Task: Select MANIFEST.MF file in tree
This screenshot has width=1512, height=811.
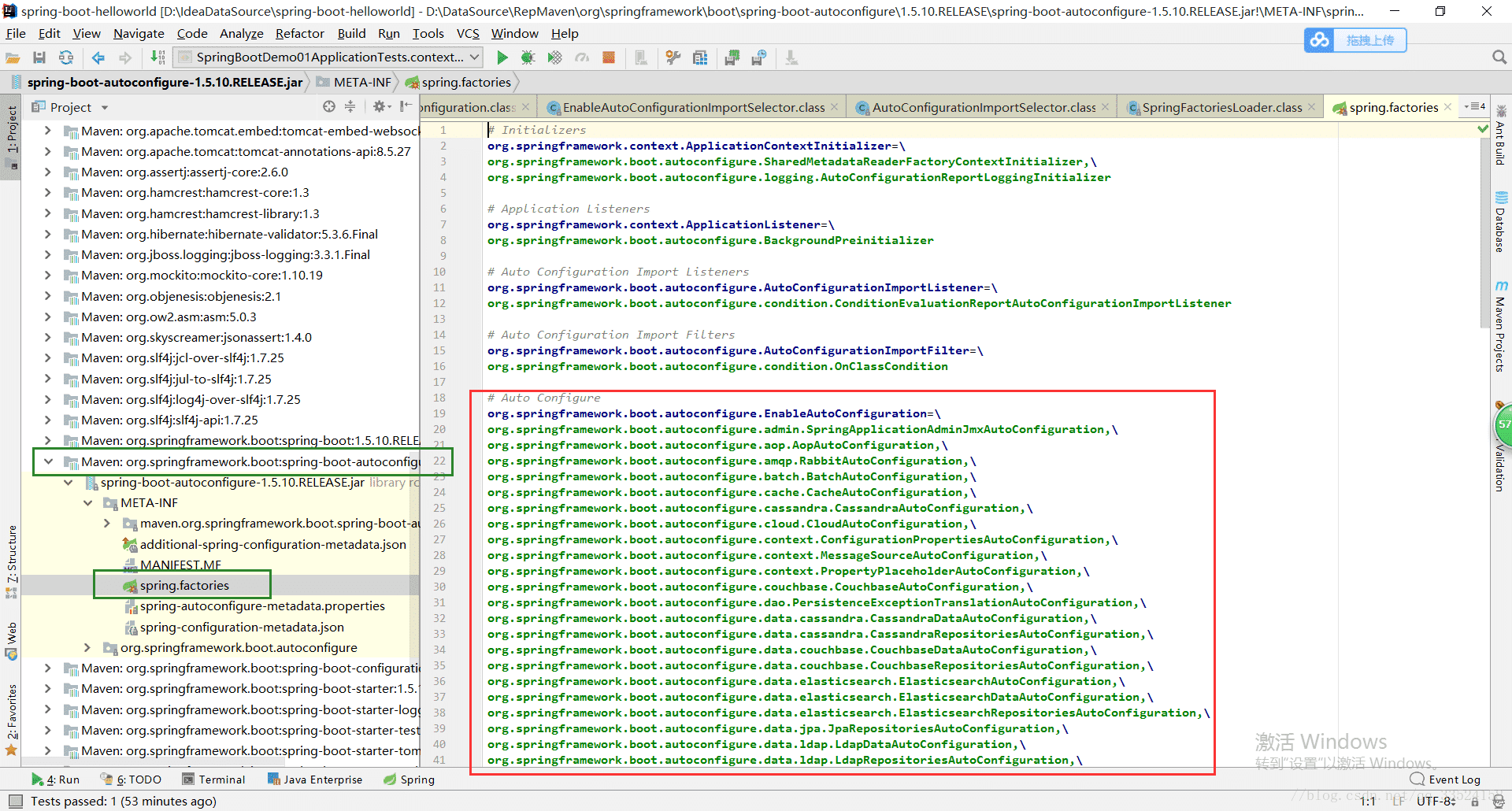Action: click(180, 565)
